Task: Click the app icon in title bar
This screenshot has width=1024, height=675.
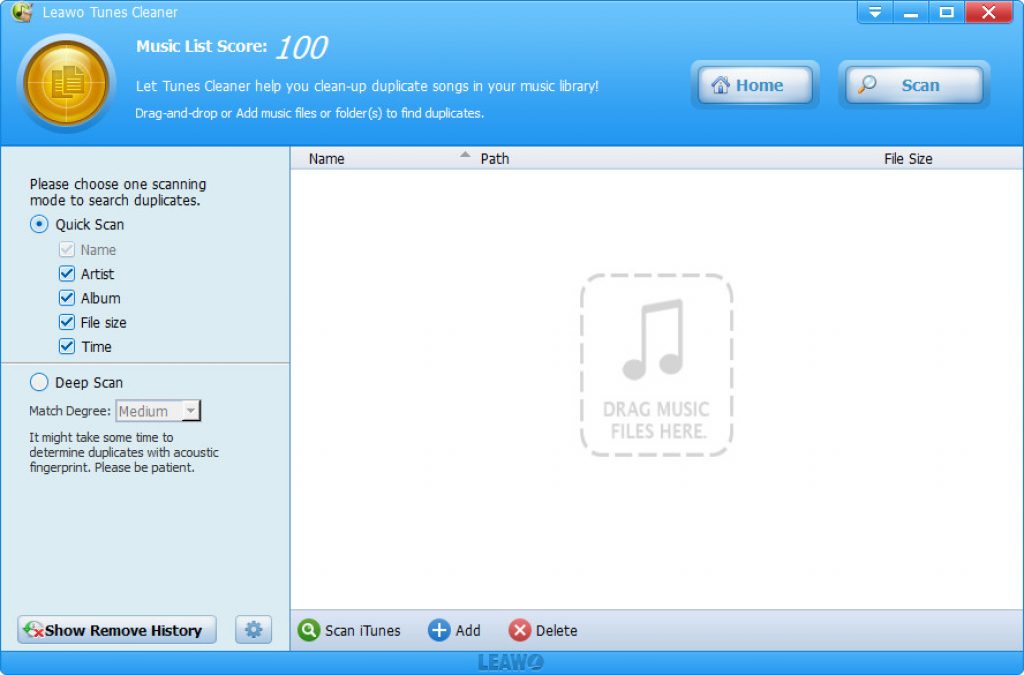Action: (x=21, y=13)
